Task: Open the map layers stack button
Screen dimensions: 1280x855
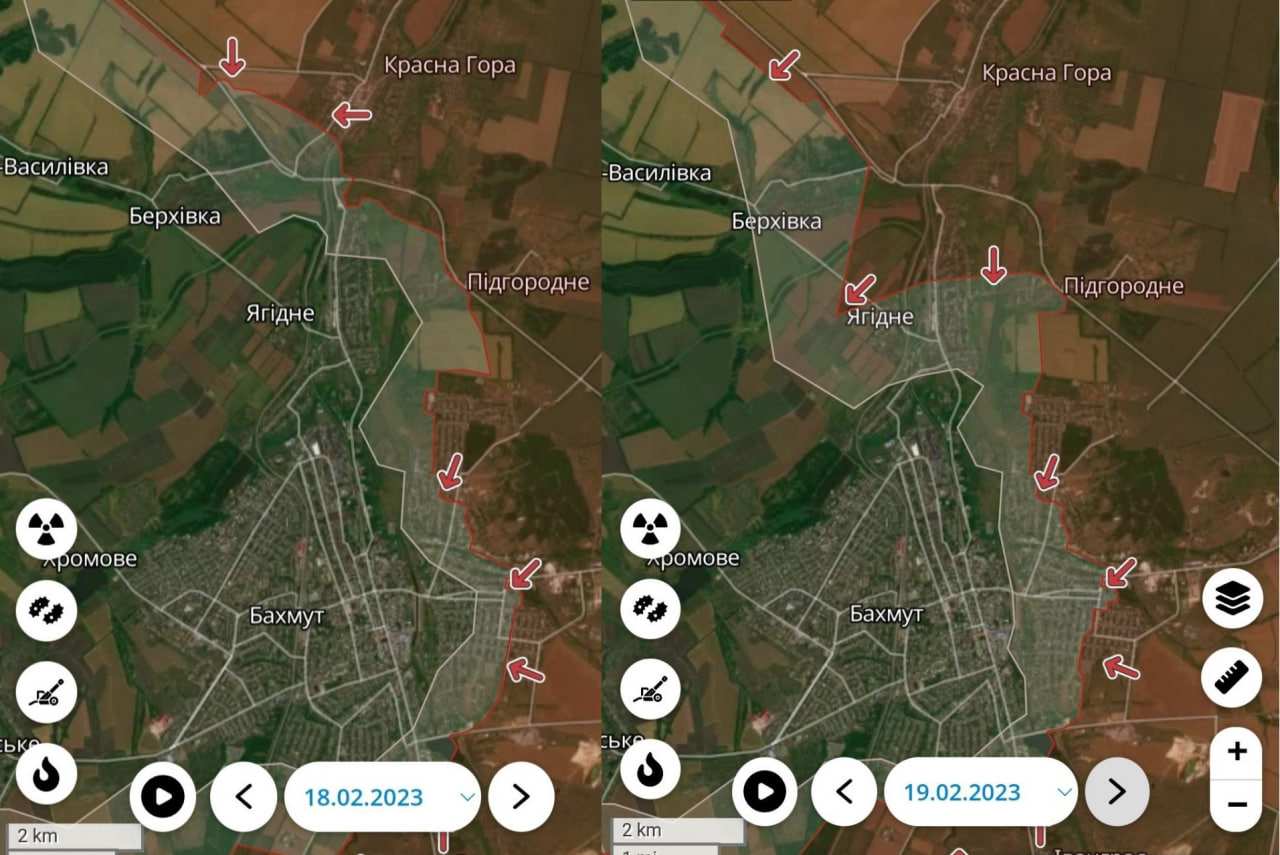Action: [1233, 598]
